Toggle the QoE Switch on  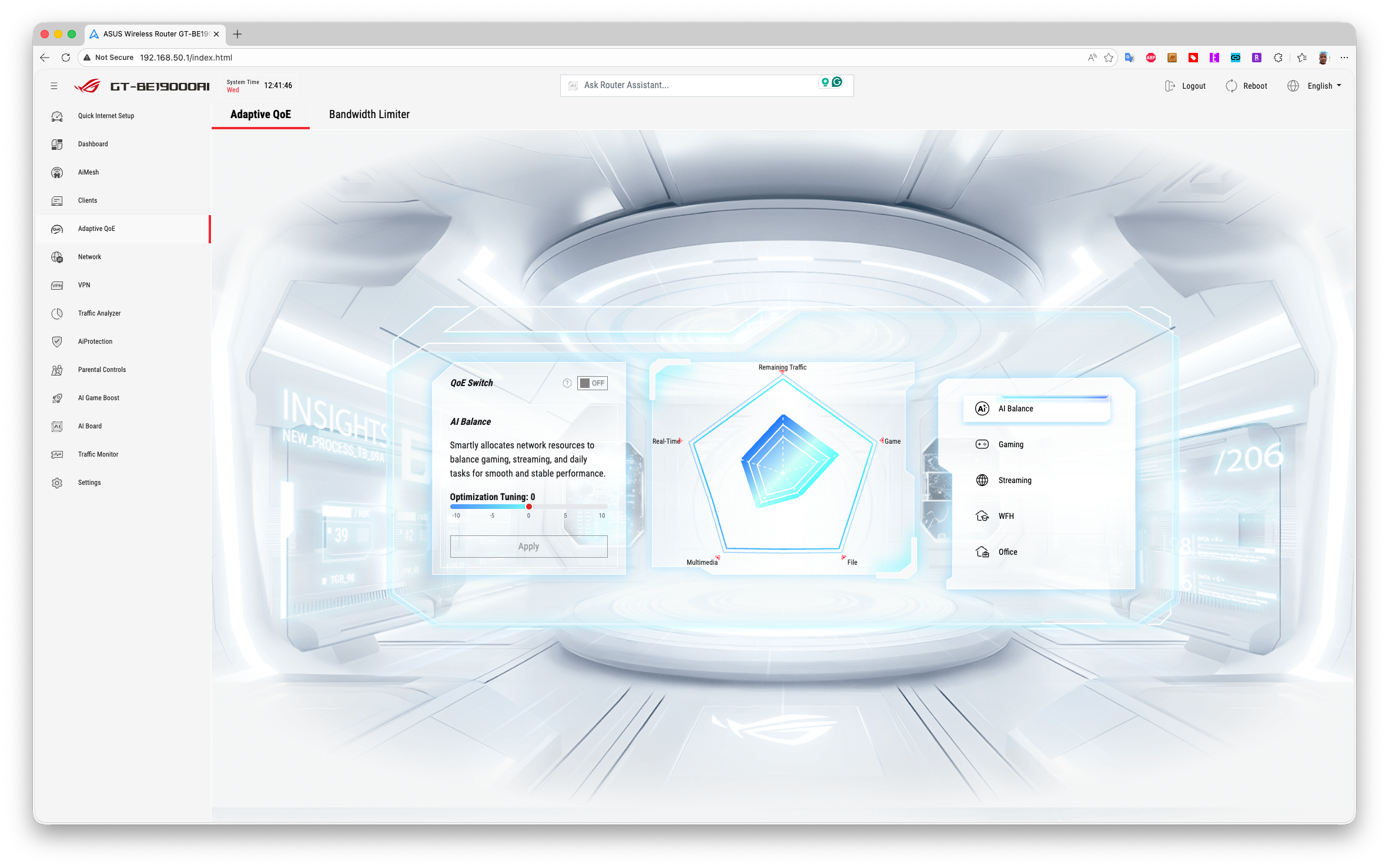592,383
